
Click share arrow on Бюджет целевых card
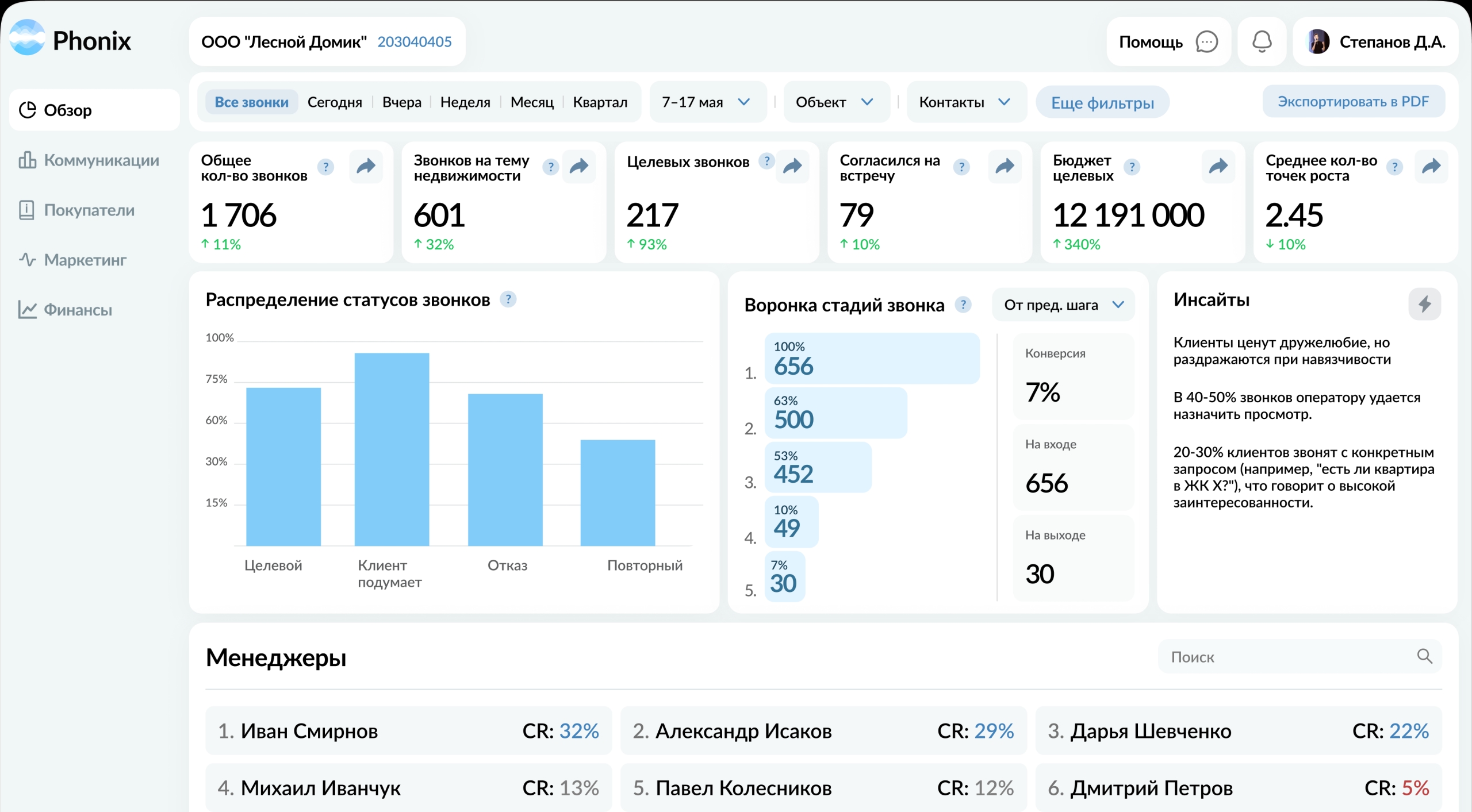[x=1218, y=167]
